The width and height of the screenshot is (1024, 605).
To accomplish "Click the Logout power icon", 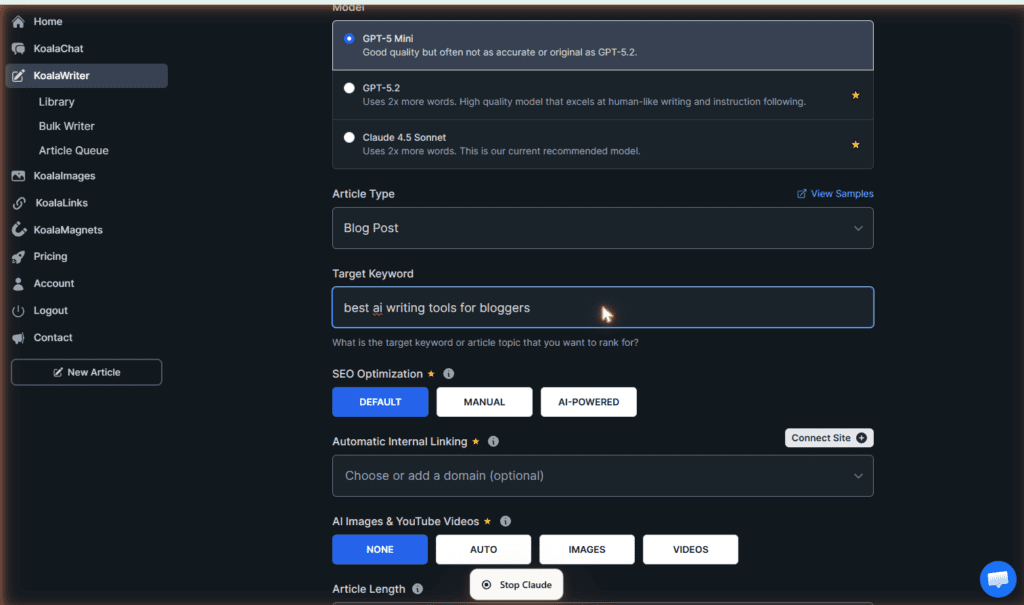I will point(18,311).
